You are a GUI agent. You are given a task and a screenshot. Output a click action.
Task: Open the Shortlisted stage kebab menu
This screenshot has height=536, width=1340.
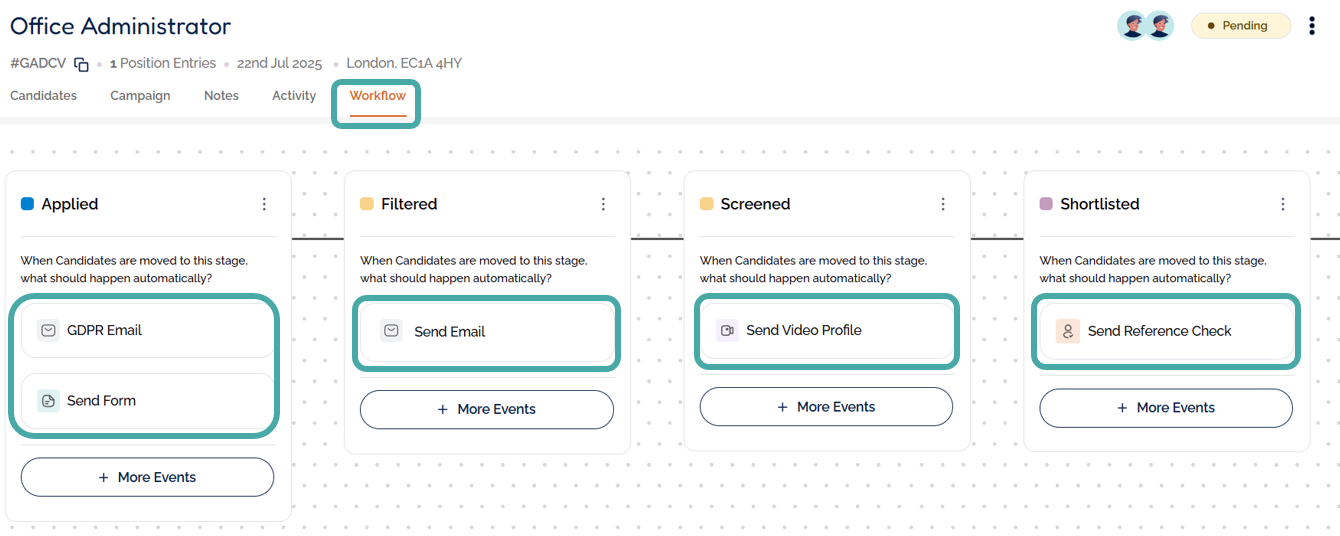pos(1283,204)
